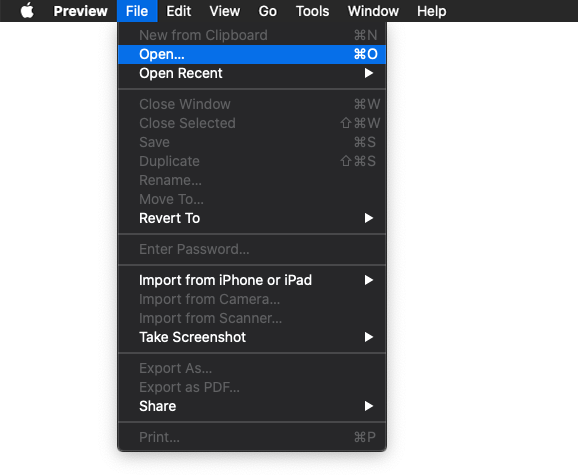This screenshot has height=475, width=578.
Task: Click the Open Recent submenu arrow
Action: [x=369, y=73]
